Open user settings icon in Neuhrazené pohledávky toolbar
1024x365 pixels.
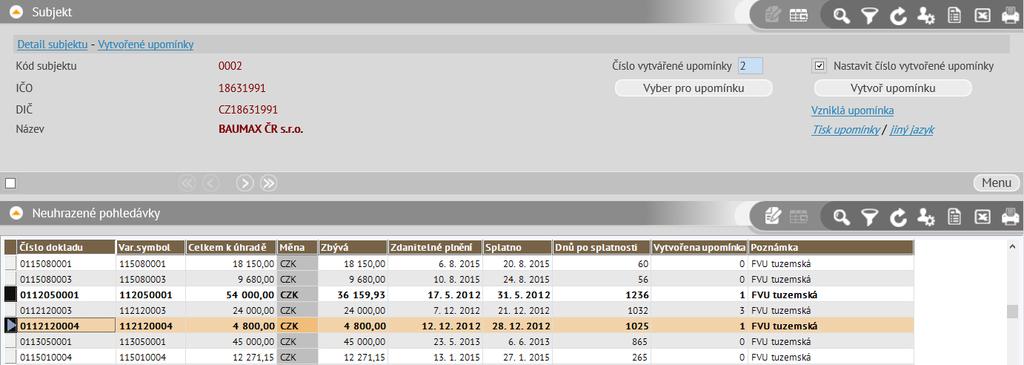tap(925, 216)
